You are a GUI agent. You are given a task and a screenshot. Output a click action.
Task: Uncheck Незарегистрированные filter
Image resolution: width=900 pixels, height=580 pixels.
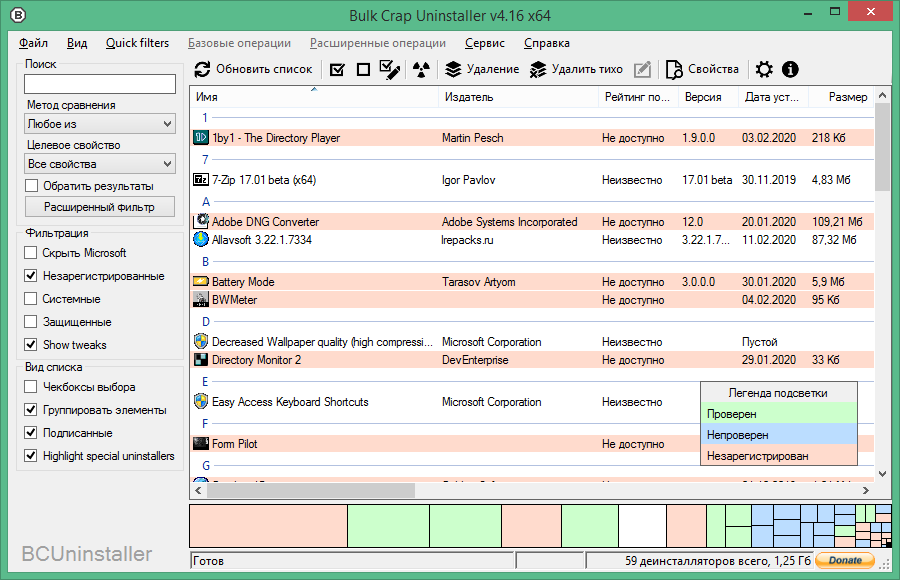[x=31, y=276]
